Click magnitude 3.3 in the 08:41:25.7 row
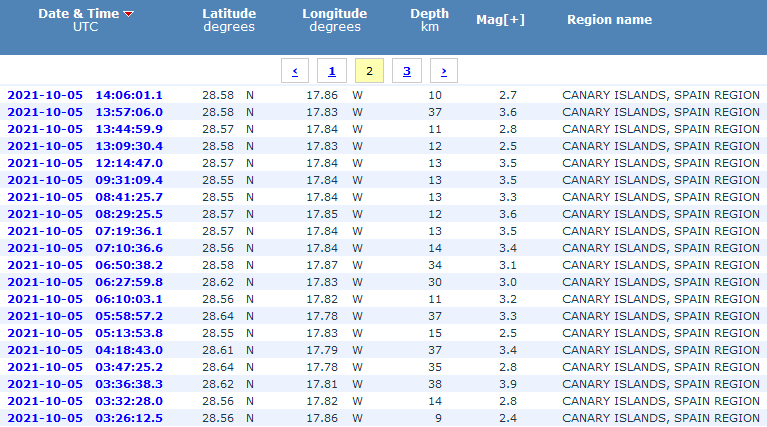The image size is (767, 427). pyautogui.click(x=508, y=197)
